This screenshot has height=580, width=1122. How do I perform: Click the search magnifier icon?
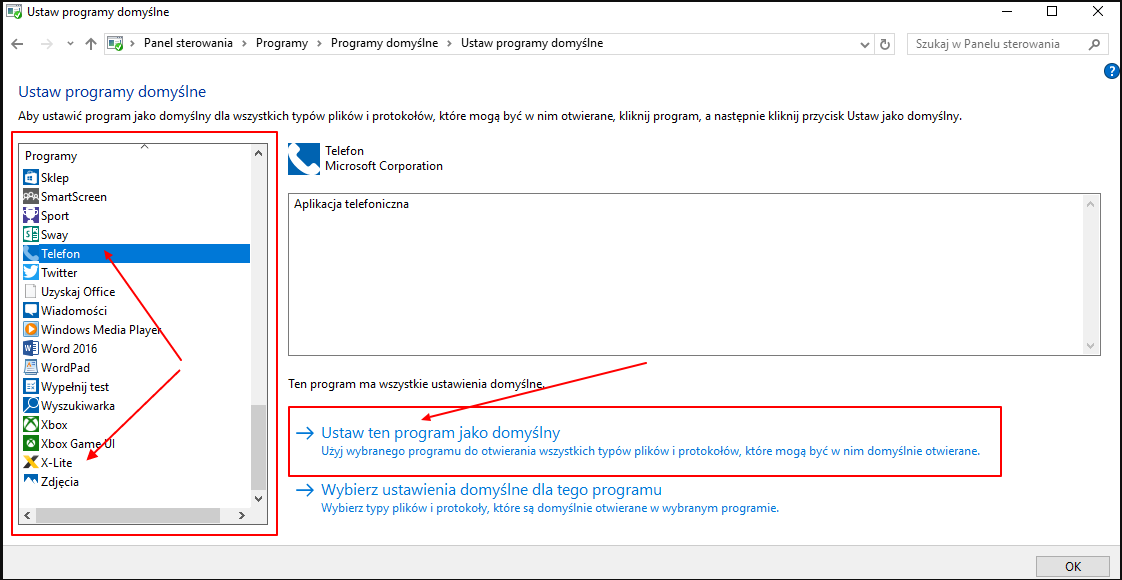coord(1093,44)
